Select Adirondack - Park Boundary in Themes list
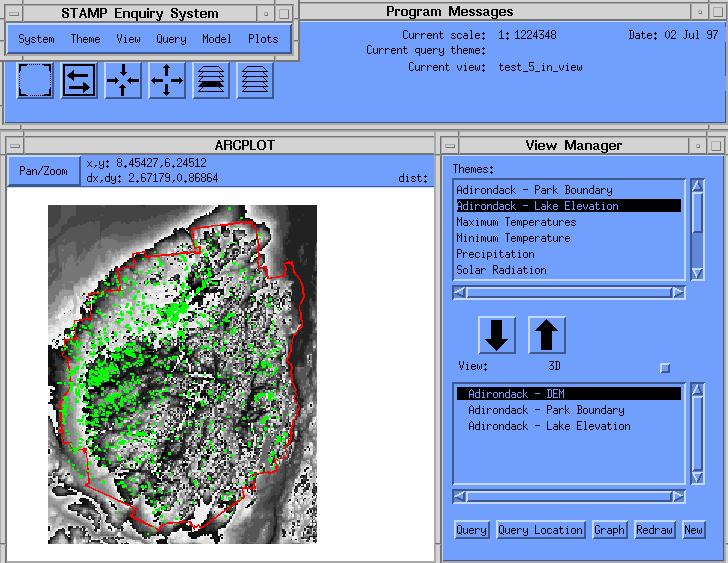This screenshot has height=563, width=728. 568,190
